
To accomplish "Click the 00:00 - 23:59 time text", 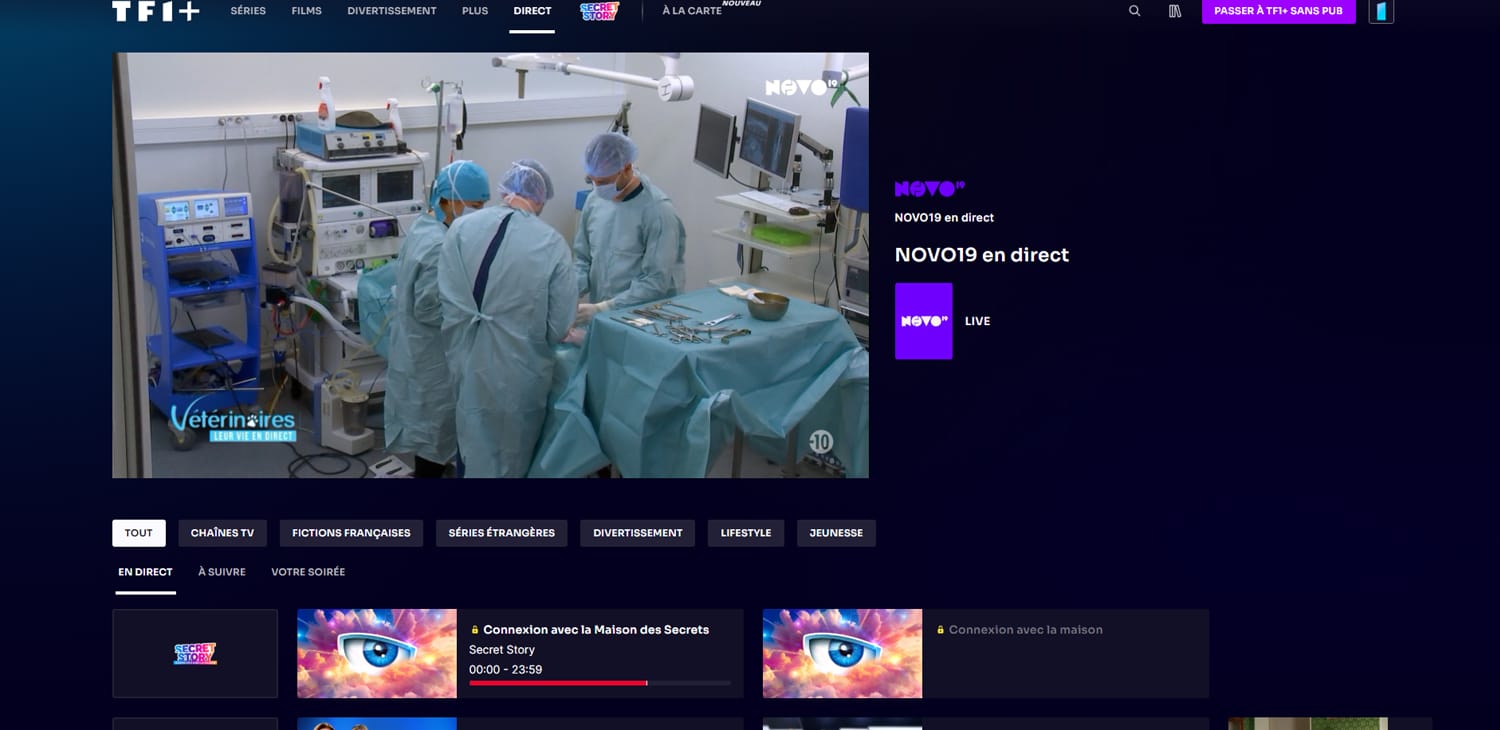I will point(506,670).
